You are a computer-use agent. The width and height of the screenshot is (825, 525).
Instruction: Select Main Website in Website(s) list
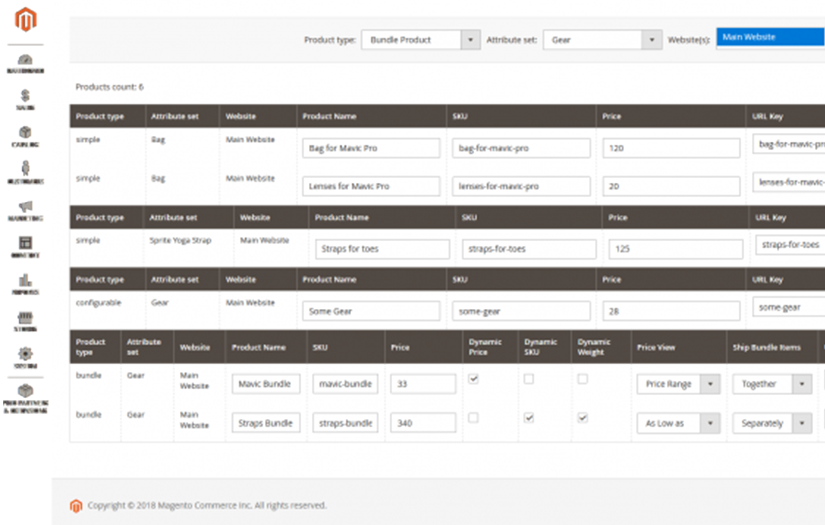coord(770,37)
